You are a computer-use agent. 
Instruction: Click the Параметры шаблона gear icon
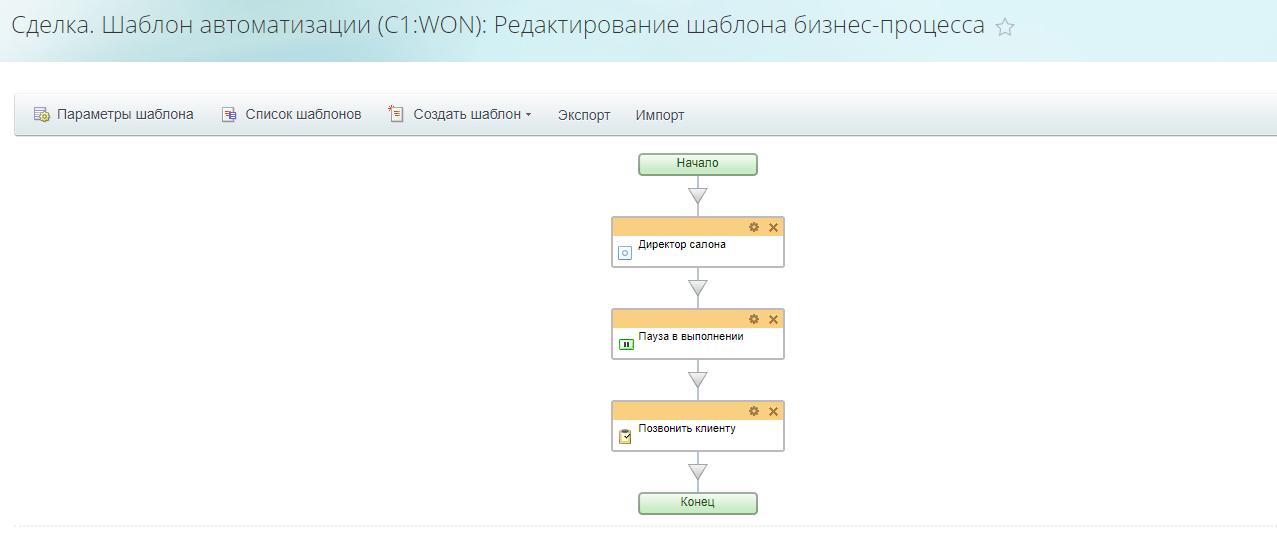pyautogui.click(x=42, y=115)
